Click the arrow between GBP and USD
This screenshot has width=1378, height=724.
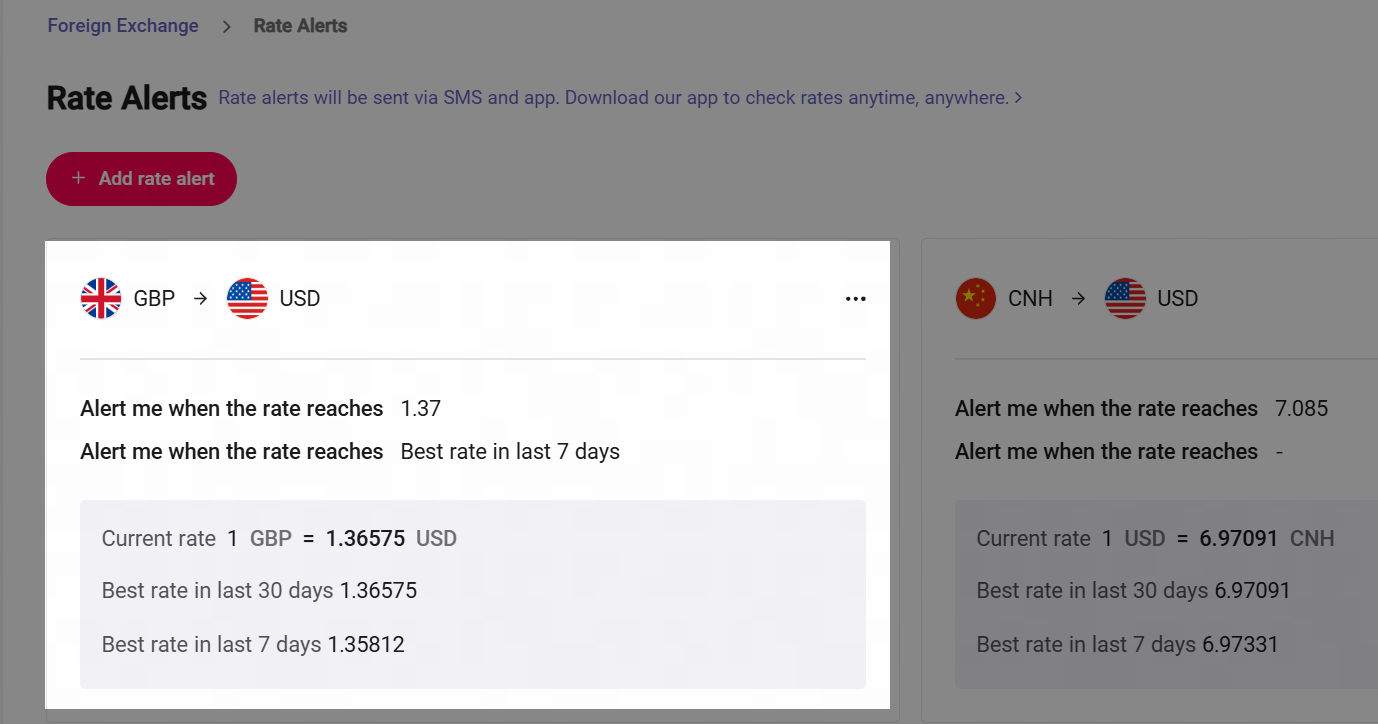(x=201, y=298)
